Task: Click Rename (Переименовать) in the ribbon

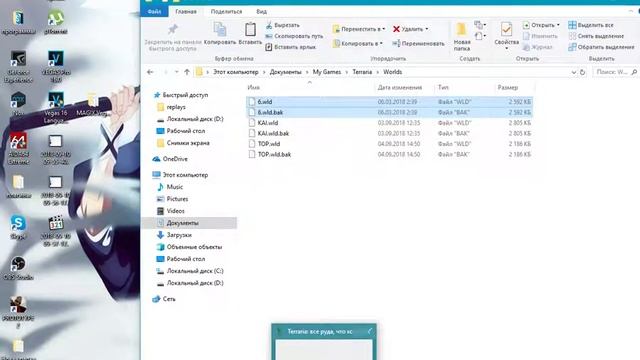Action: [x=418, y=43]
